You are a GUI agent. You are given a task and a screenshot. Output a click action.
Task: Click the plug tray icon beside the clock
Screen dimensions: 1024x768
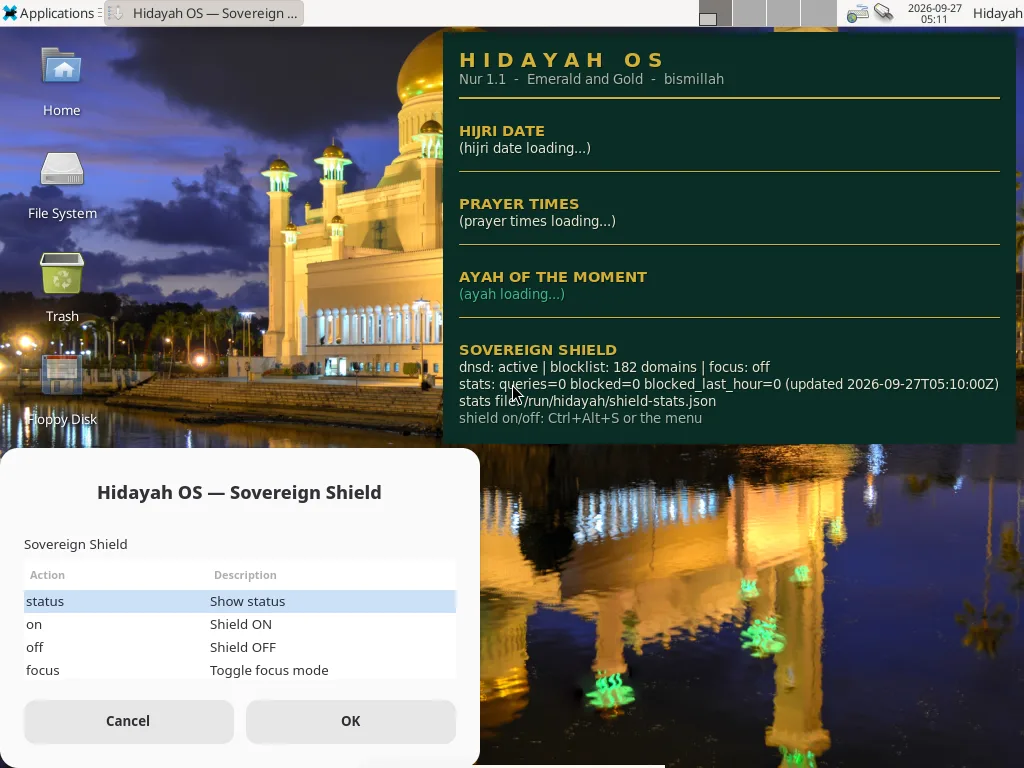pos(884,12)
